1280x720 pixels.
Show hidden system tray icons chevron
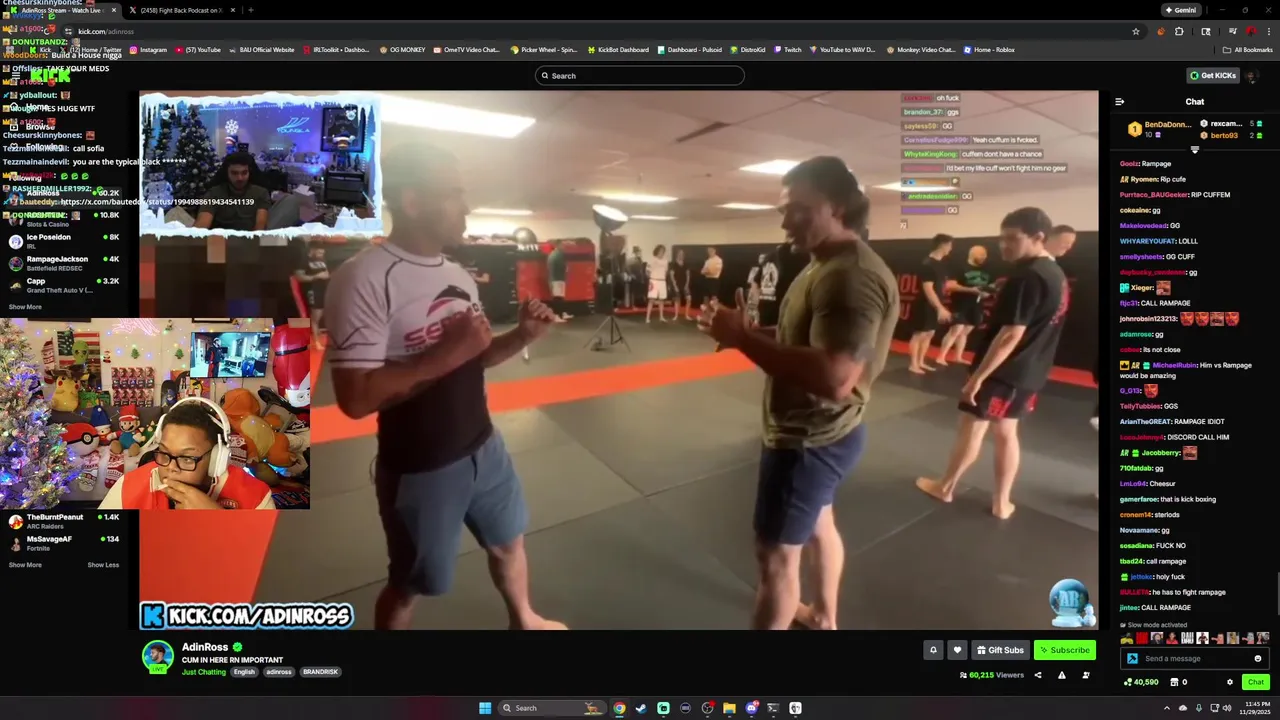pos(1166,708)
